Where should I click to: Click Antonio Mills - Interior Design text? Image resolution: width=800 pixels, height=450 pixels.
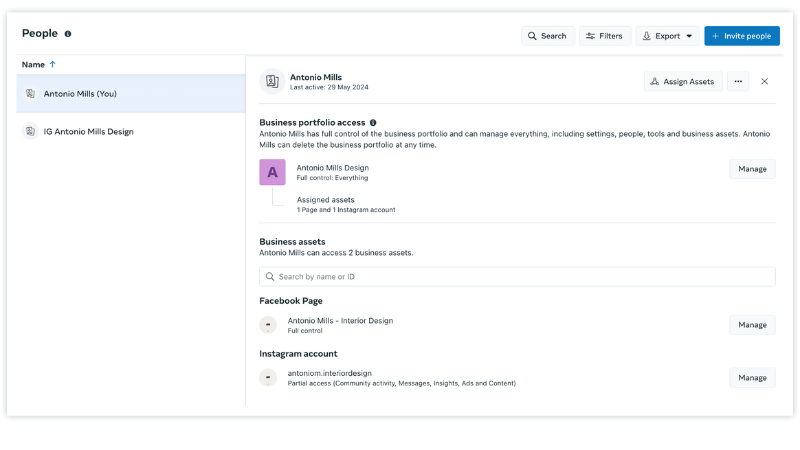tap(340, 320)
